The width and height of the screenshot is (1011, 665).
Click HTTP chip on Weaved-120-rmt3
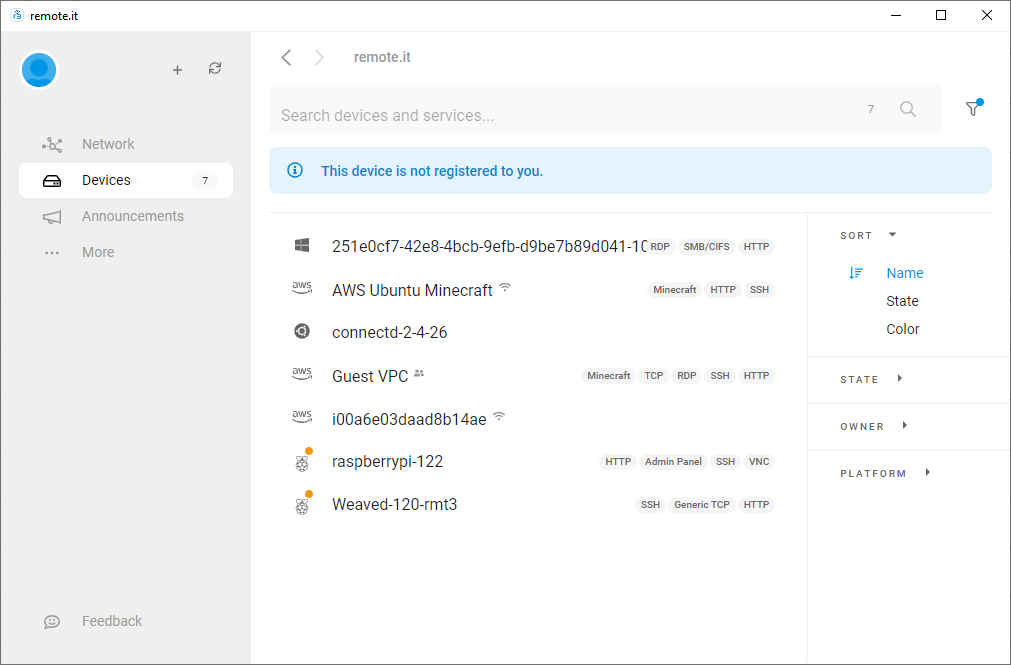[x=756, y=504]
